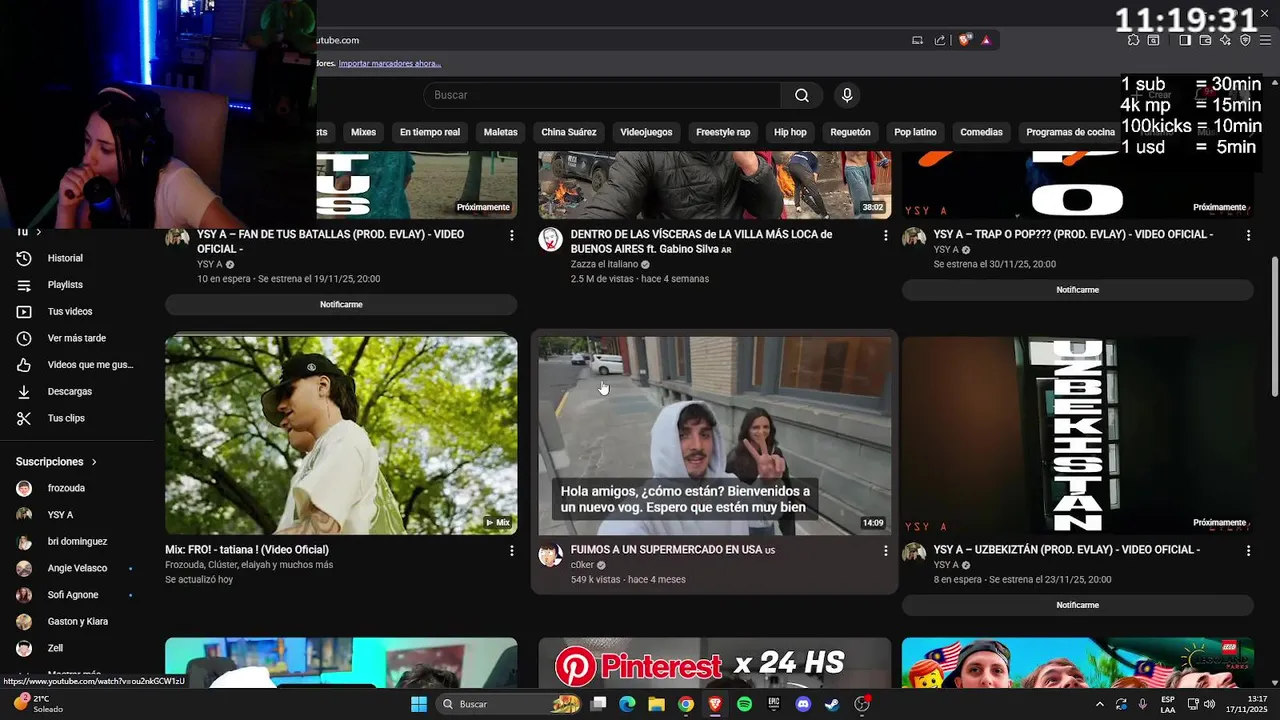Select the Reguetón filter chip
Viewport: 1280px width, 720px height.
click(850, 132)
